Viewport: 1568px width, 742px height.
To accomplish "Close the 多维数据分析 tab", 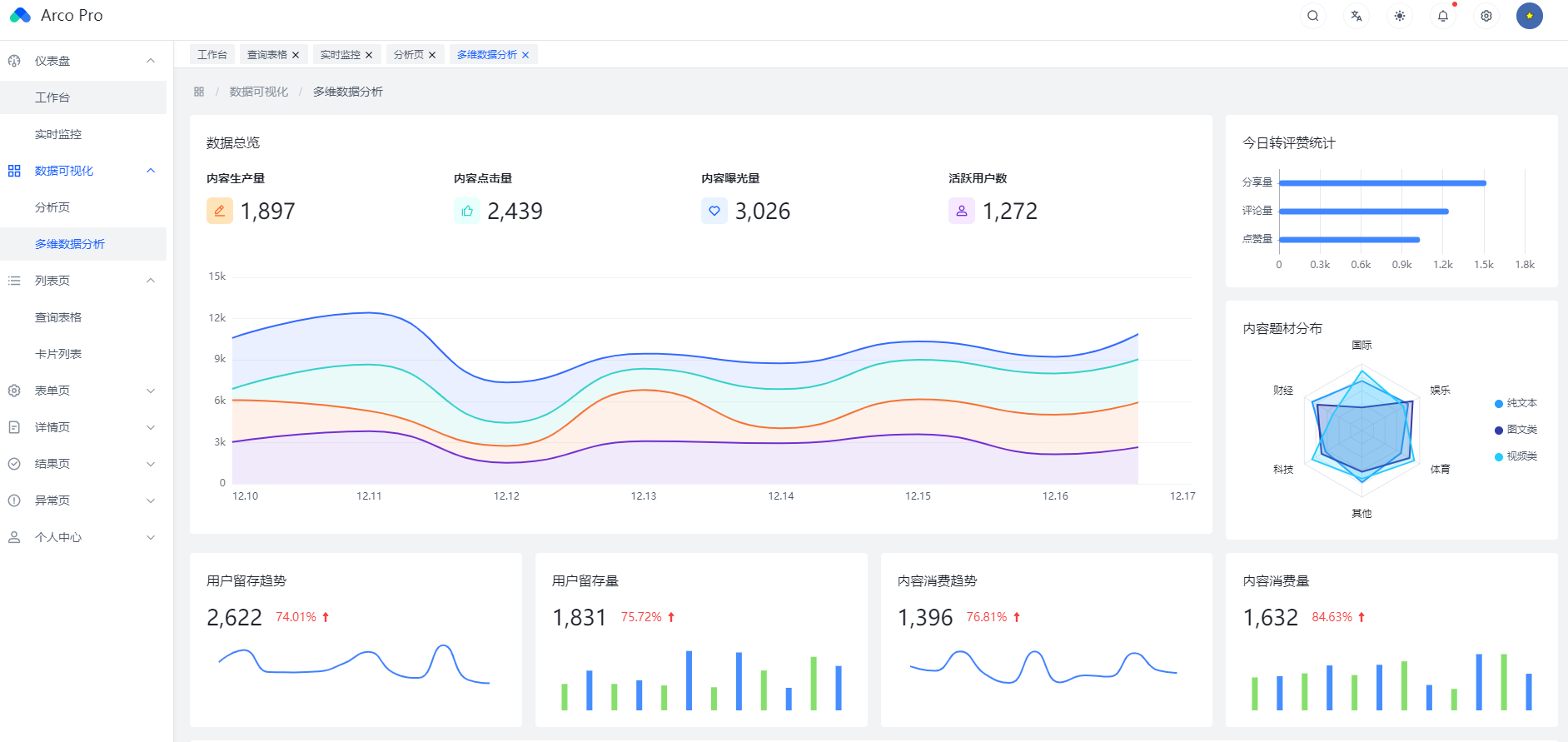I will [x=525, y=55].
